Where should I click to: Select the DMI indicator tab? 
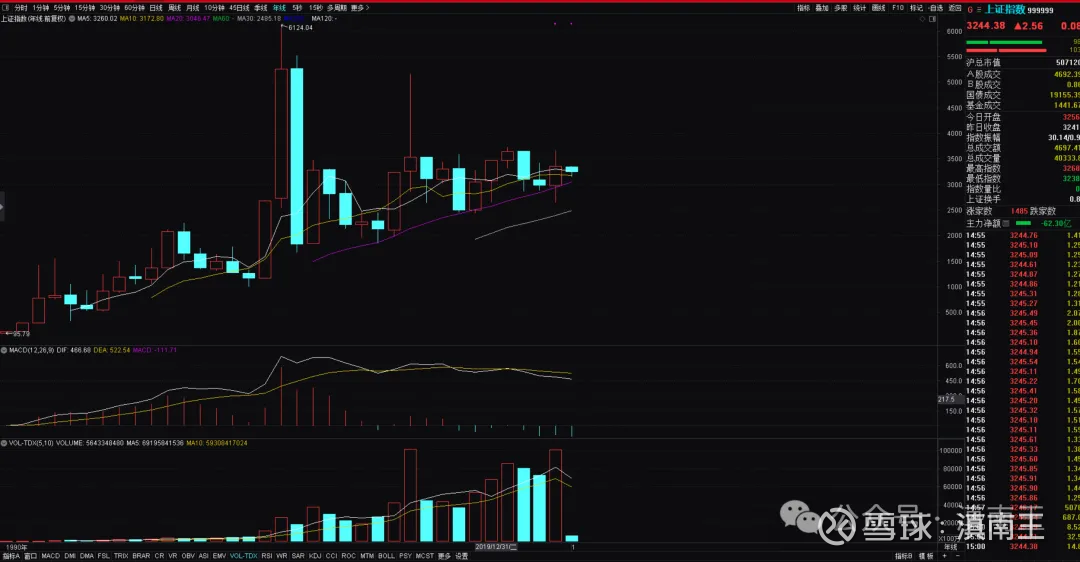click(70, 556)
